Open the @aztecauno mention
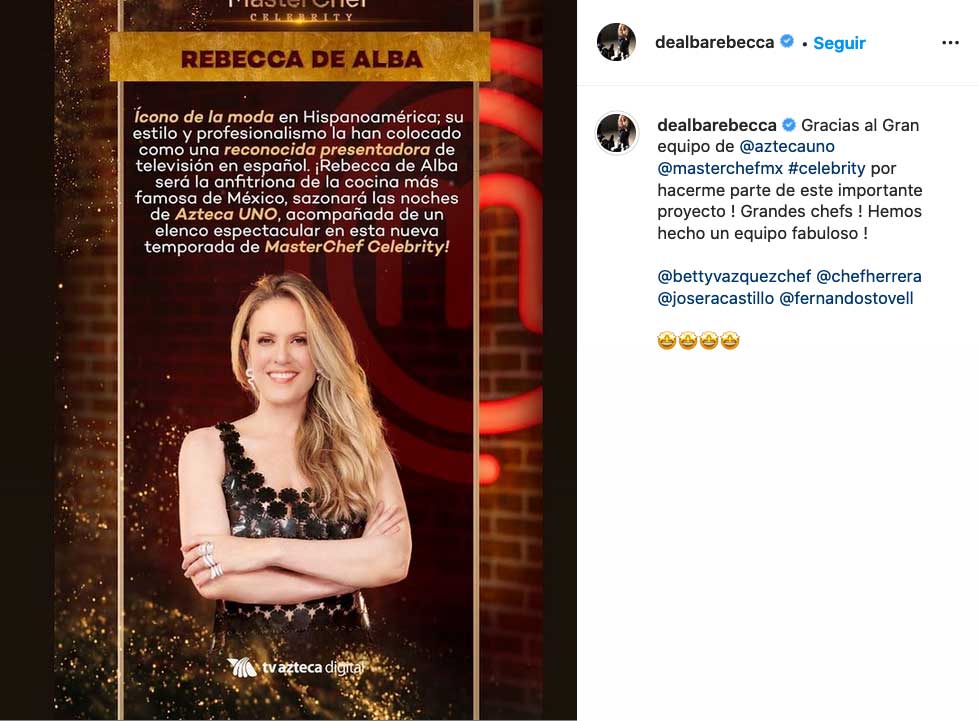Image resolution: width=978 pixels, height=721 pixels. click(x=787, y=147)
